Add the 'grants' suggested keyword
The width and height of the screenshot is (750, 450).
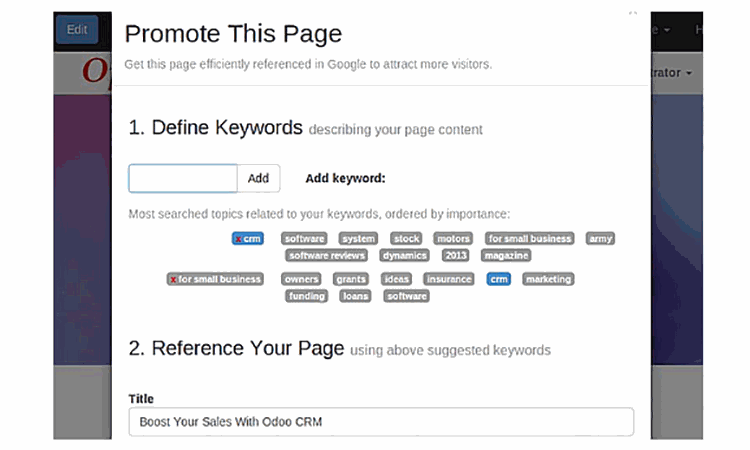(351, 279)
